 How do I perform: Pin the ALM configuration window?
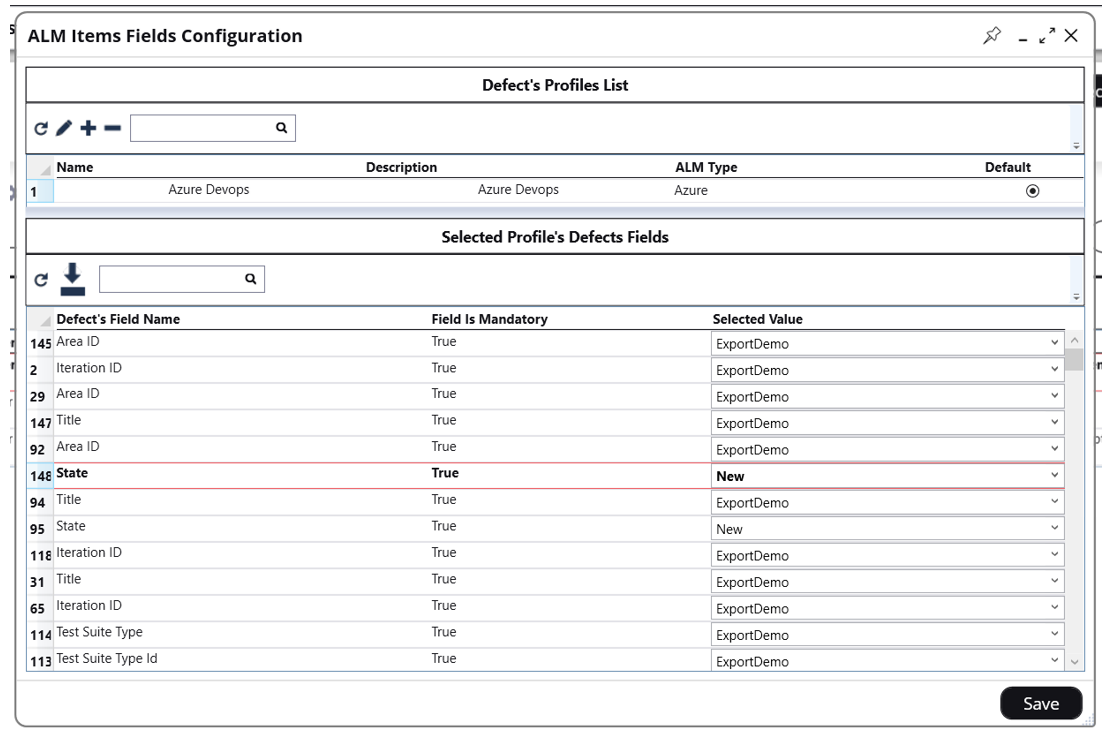[991, 36]
